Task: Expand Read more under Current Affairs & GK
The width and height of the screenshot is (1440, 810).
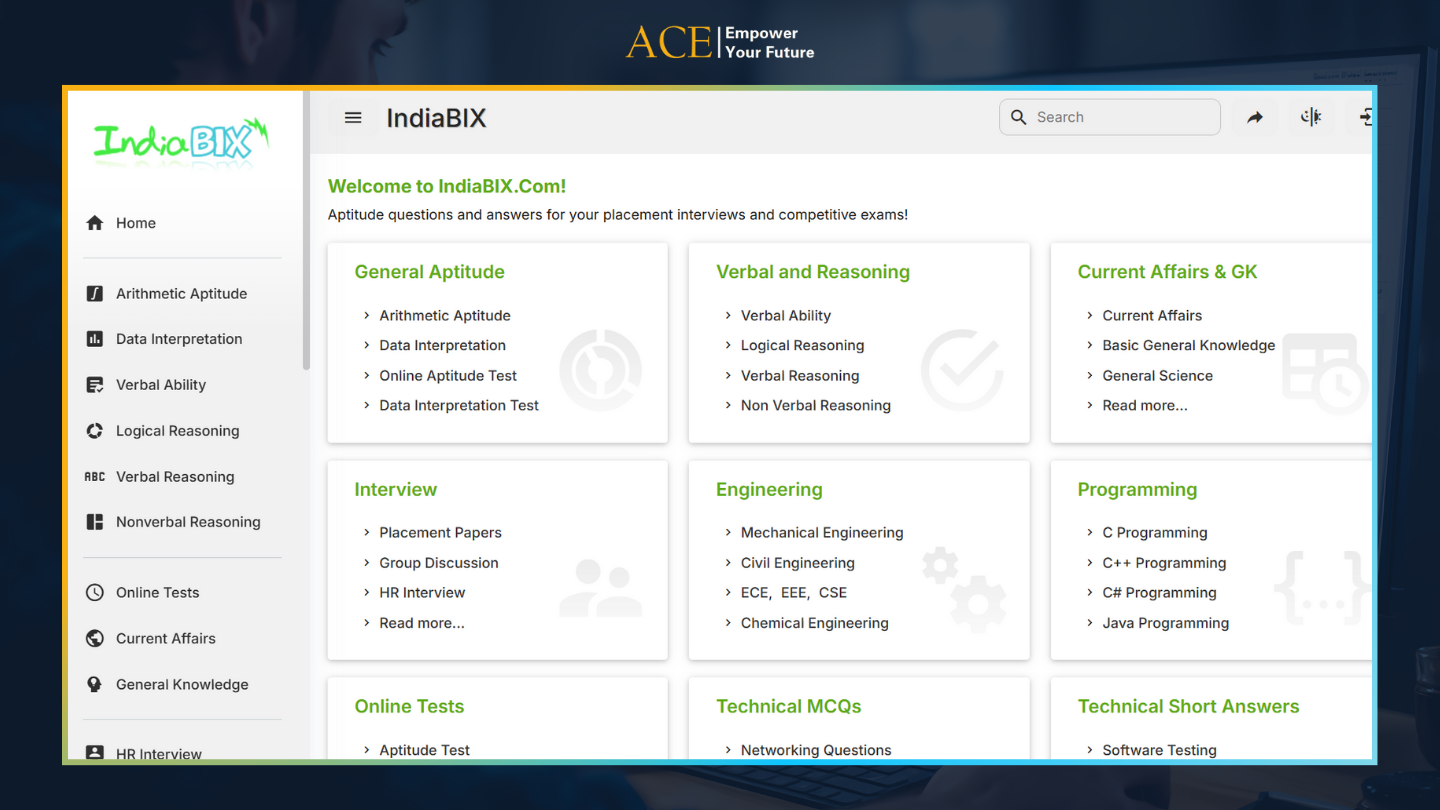Action: (1144, 406)
